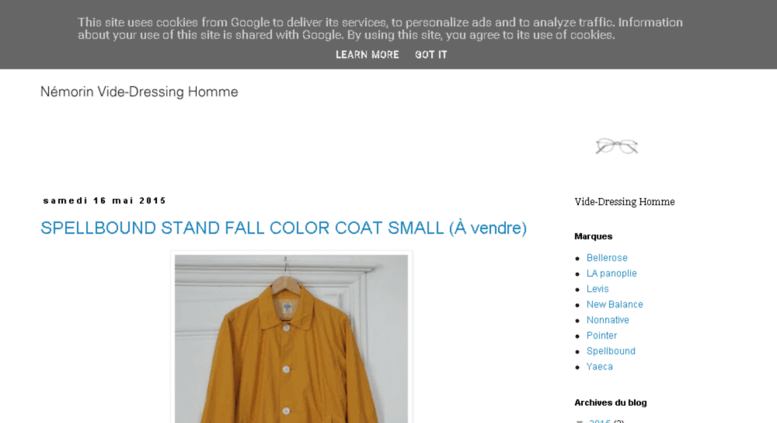Go to Némorin Vide-Dressing Homme blog title
This screenshot has width=777, height=423.
click(139, 92)
